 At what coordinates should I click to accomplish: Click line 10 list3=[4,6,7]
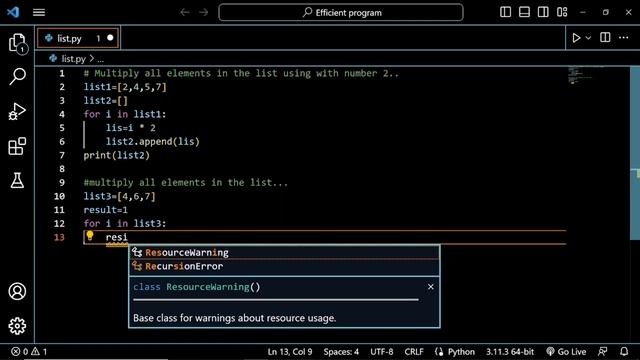pyautogui.click(x=120, y=196)
